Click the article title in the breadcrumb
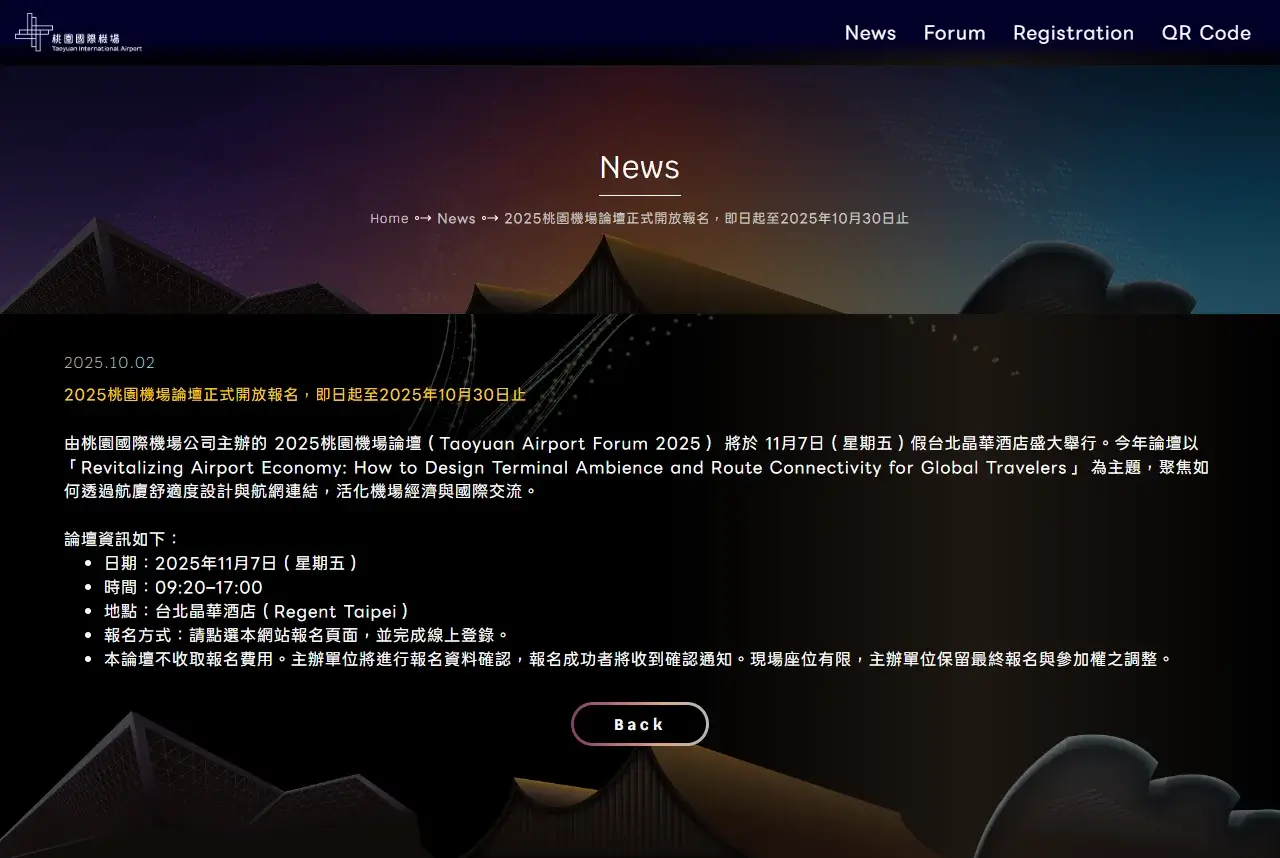Image resolution: width=1280 pixels, height=858 pixels. (706, 218)
